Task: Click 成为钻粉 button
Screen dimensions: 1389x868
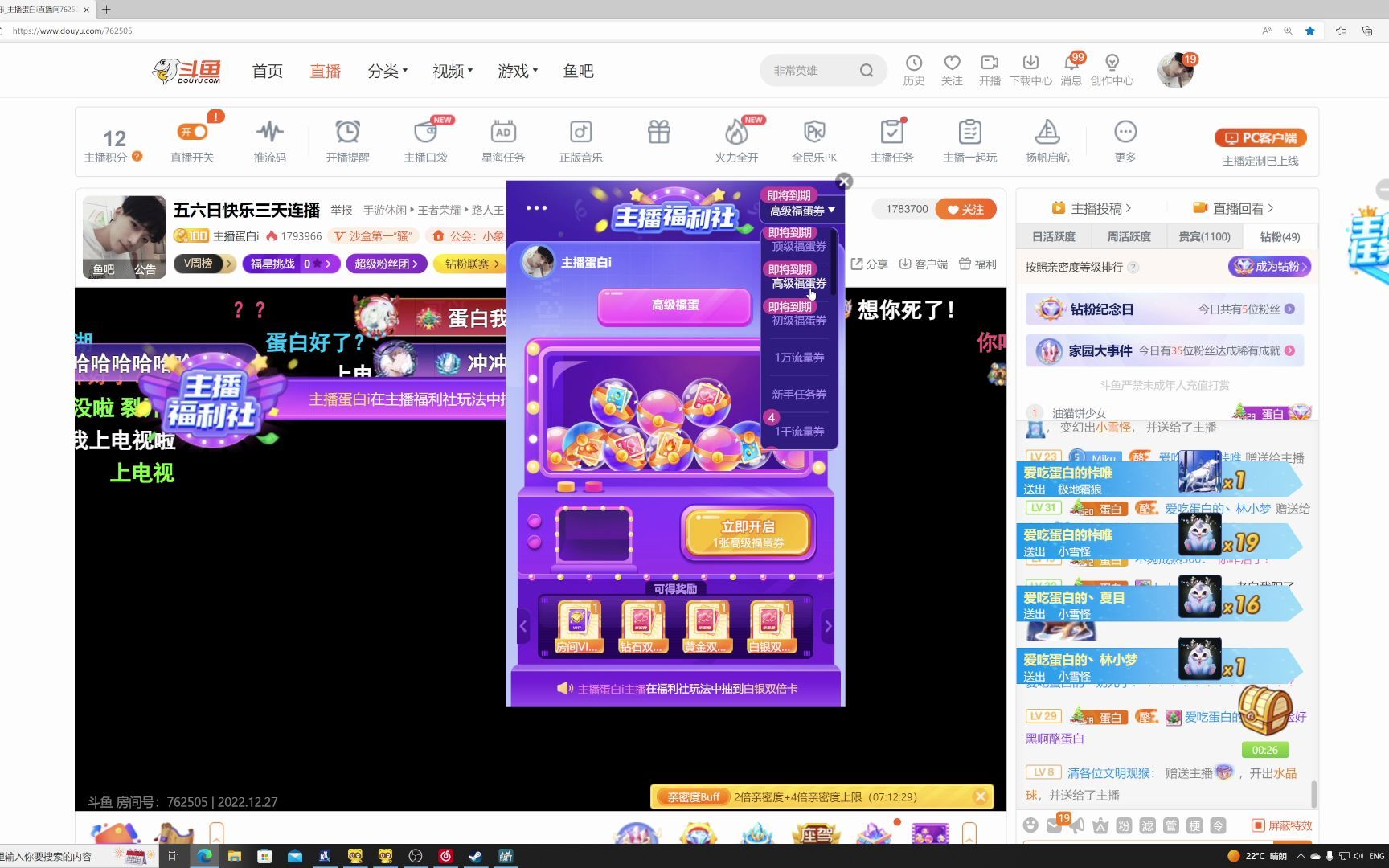Action: [x=1270, y=267]
